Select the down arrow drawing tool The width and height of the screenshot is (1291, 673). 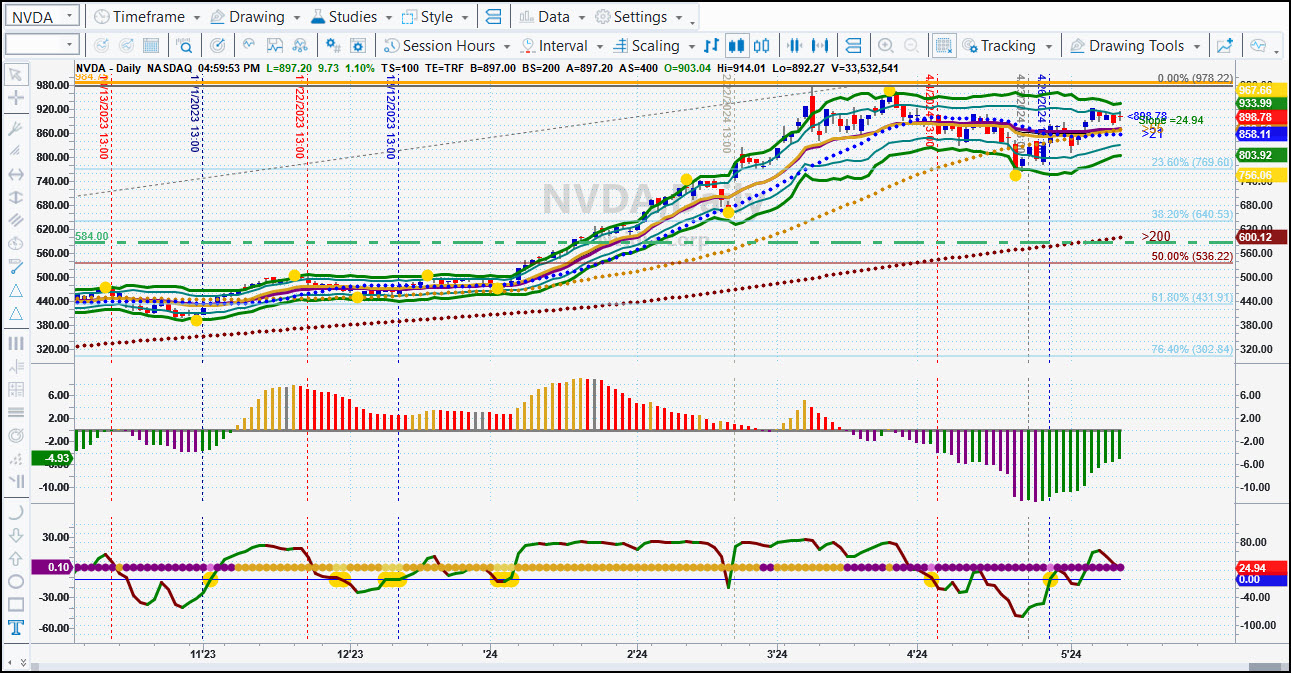pyautogui.click(x=16, y=535)
